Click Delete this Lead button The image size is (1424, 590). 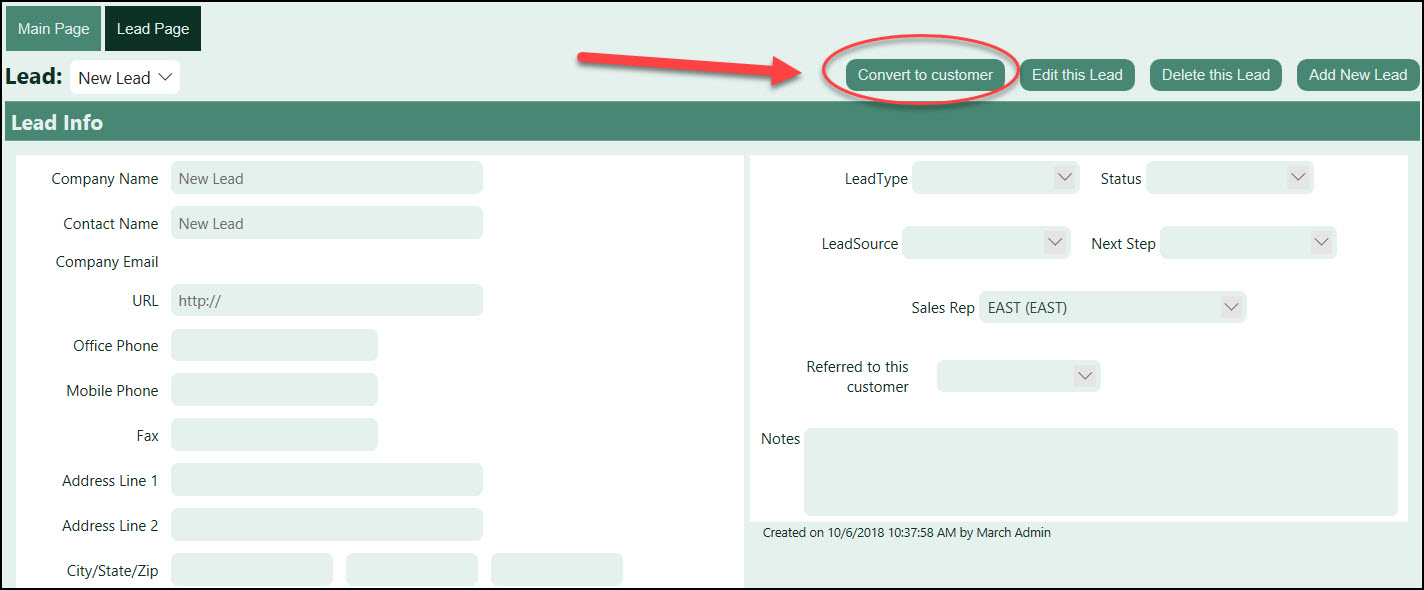click(1215, 75)
